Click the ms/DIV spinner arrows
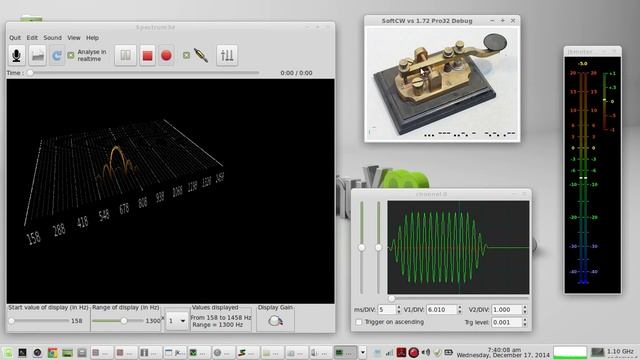The image size is (640, 360). [399, 310]
